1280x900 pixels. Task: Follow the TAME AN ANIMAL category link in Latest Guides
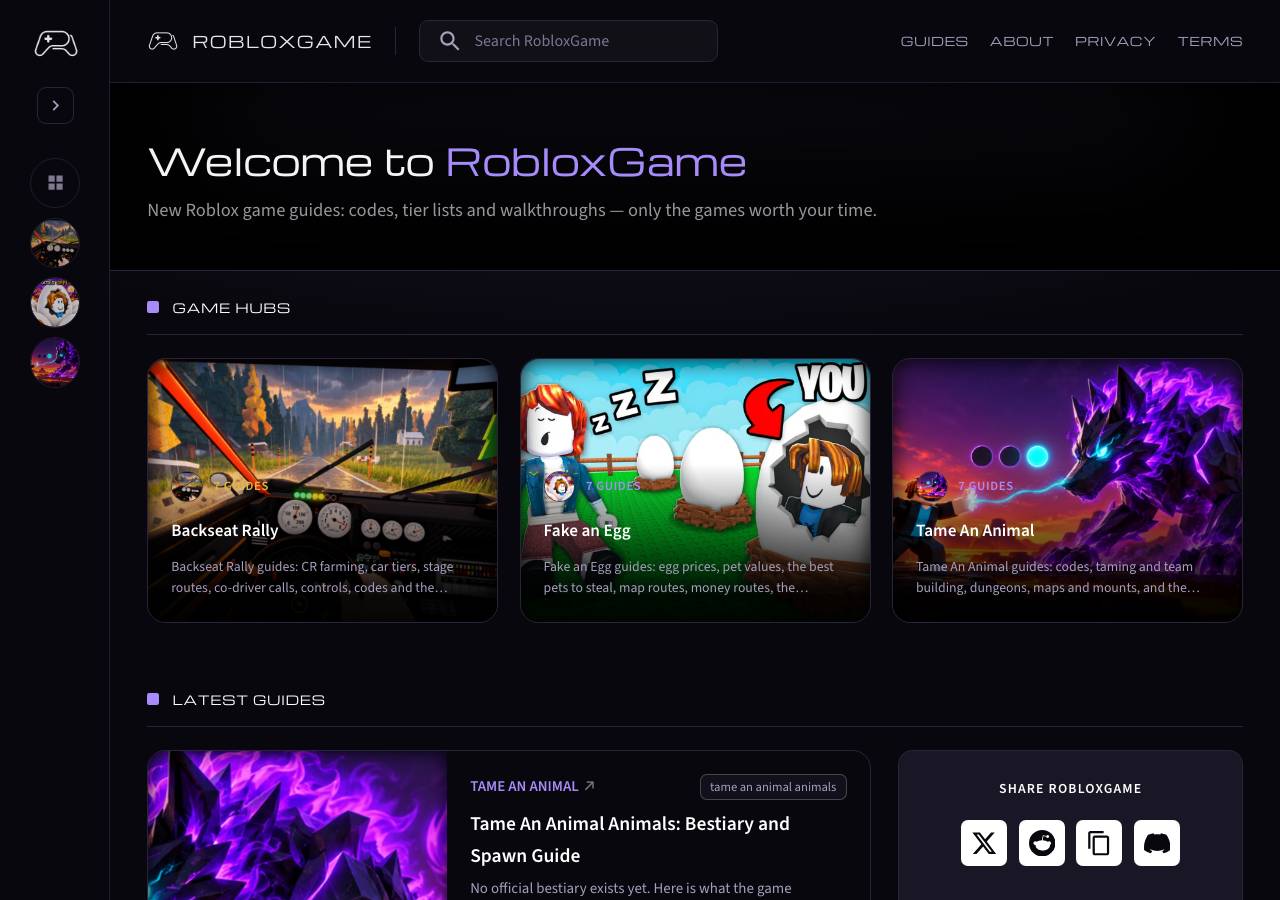coord(524,786)
